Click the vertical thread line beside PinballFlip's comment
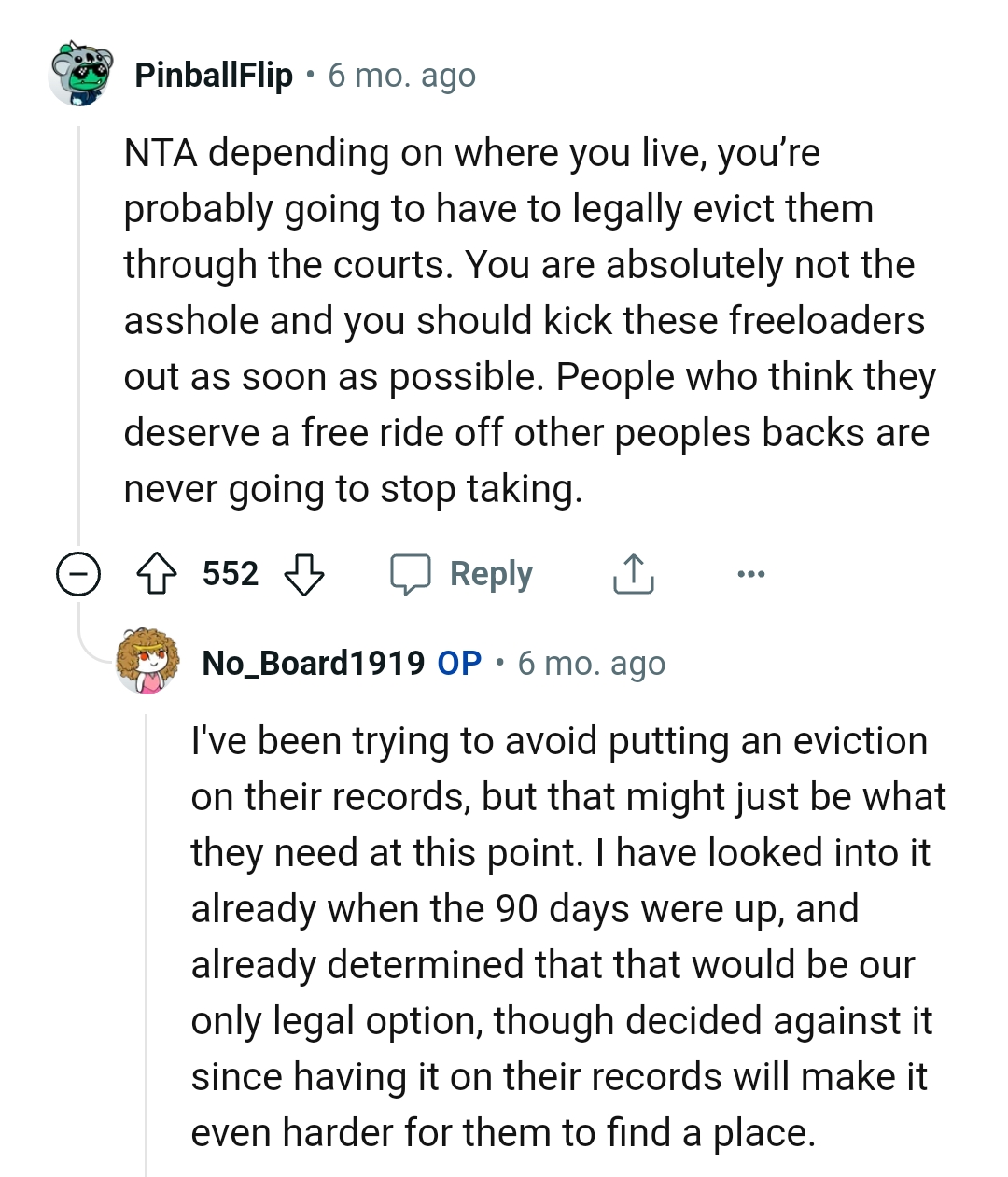This screenshot has height=1177, width=1008. pos(79,327)
